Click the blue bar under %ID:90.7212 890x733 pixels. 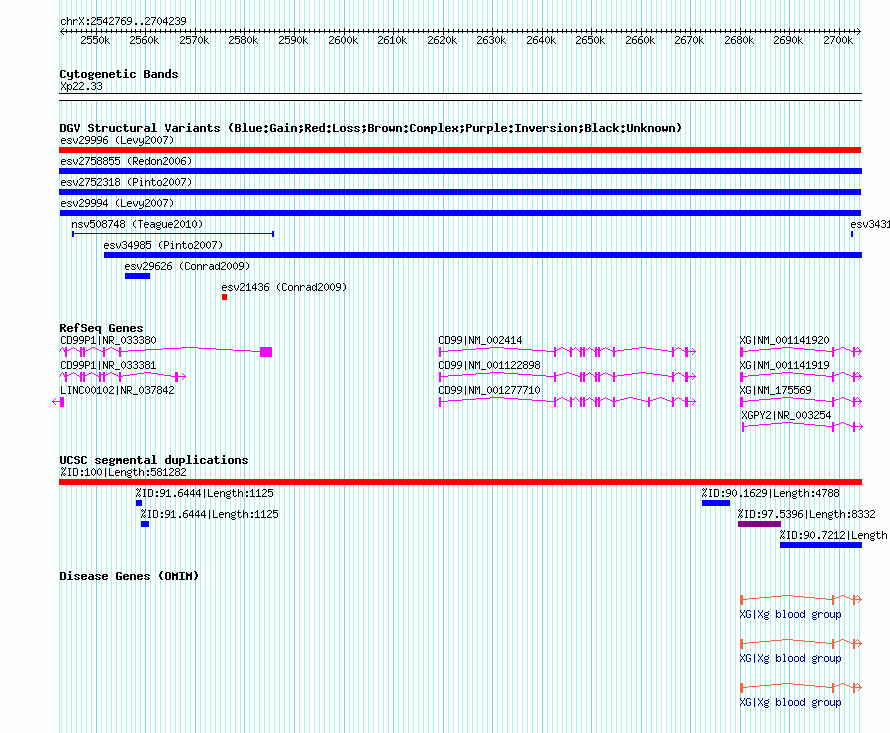pos(821,545)
